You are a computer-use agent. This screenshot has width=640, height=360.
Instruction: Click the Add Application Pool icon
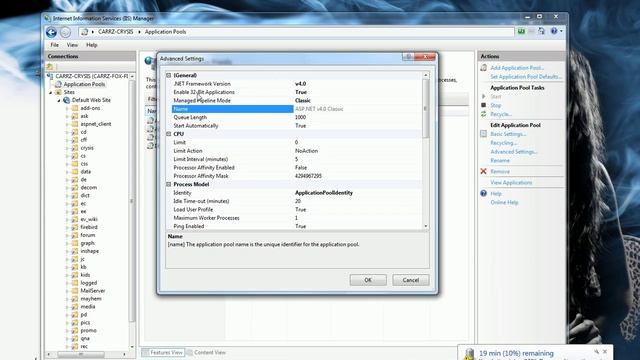(484, 68)
